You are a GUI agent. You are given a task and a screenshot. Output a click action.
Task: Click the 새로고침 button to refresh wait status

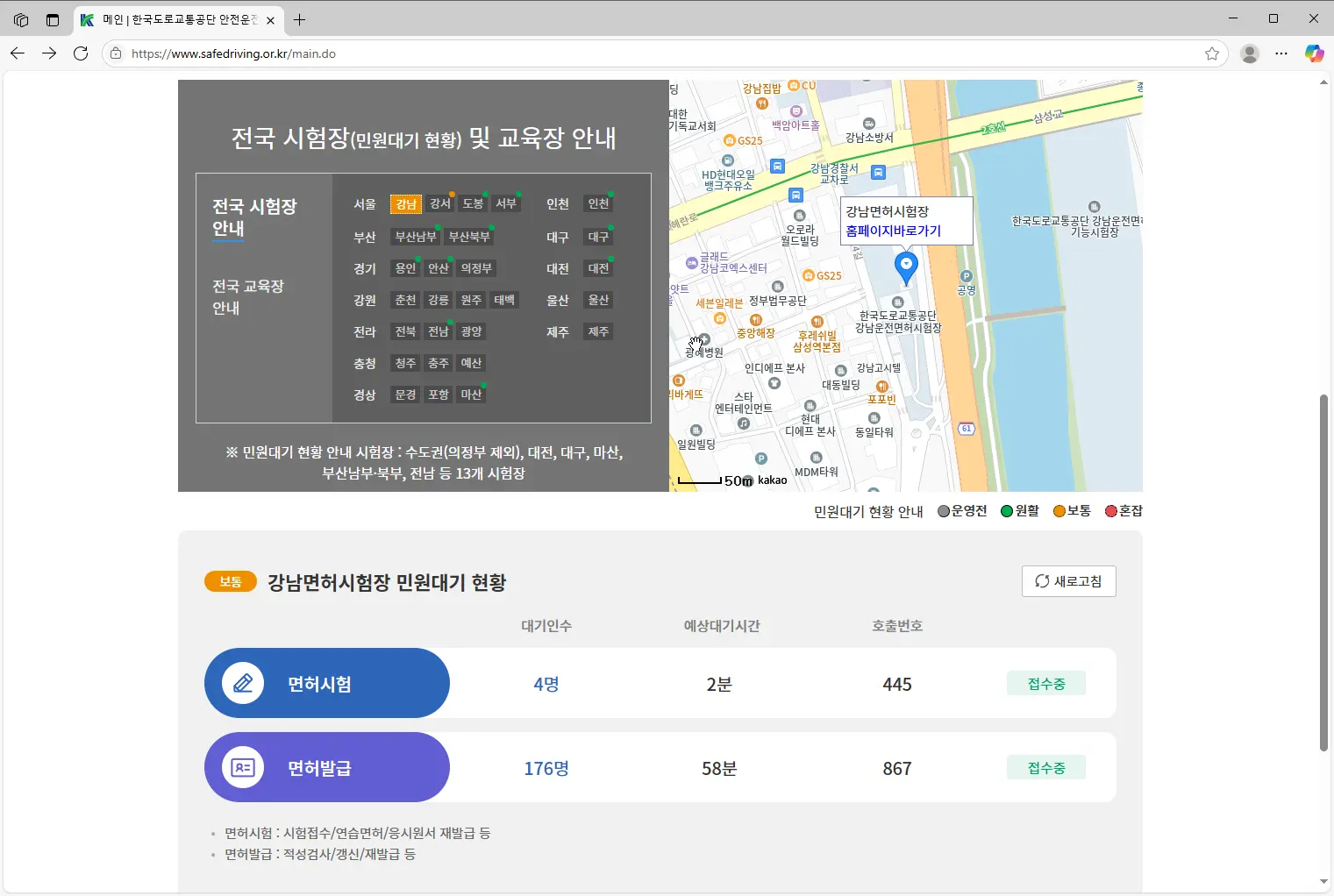tap(1068, 581)
